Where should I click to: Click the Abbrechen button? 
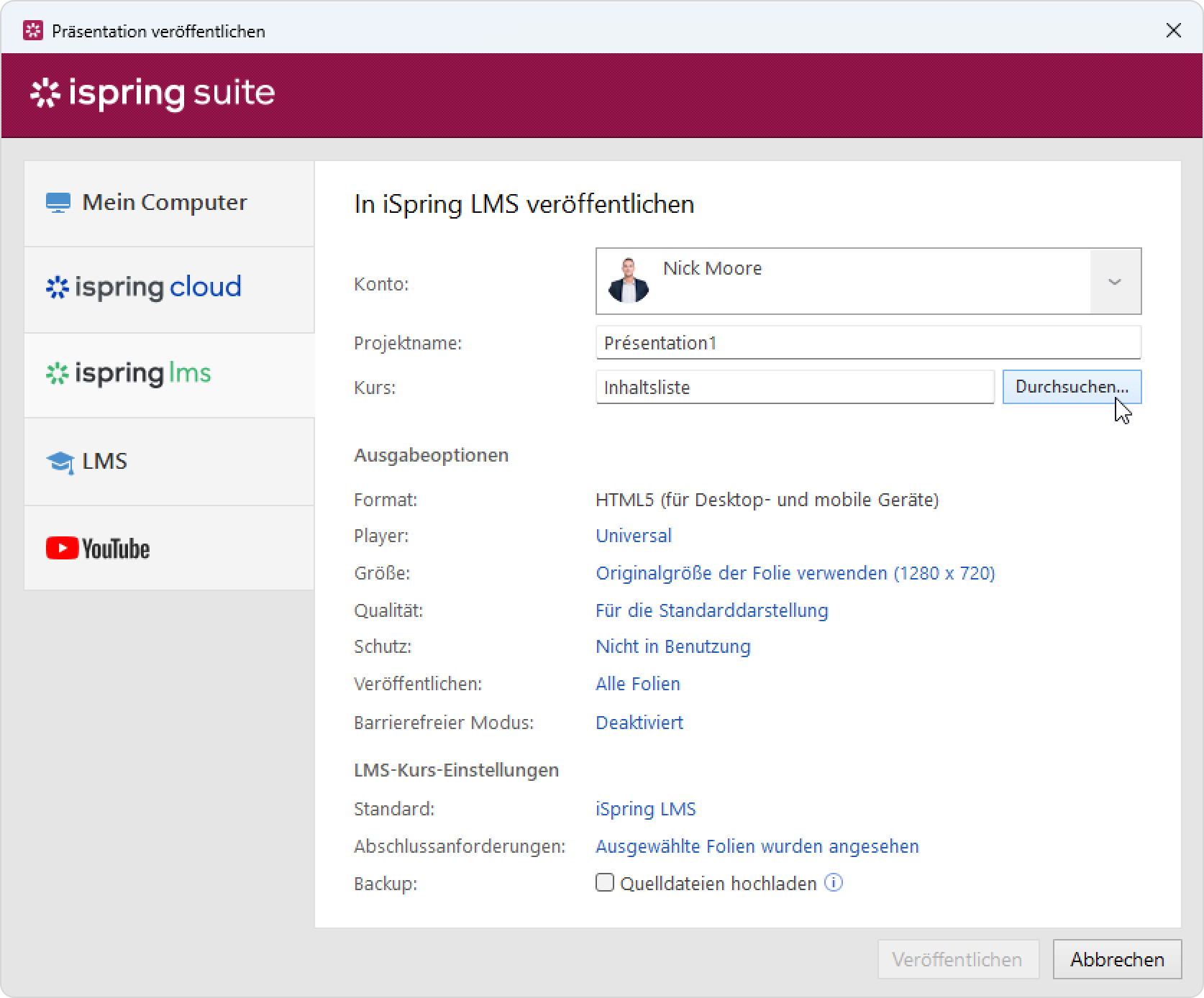(1117, 959)
